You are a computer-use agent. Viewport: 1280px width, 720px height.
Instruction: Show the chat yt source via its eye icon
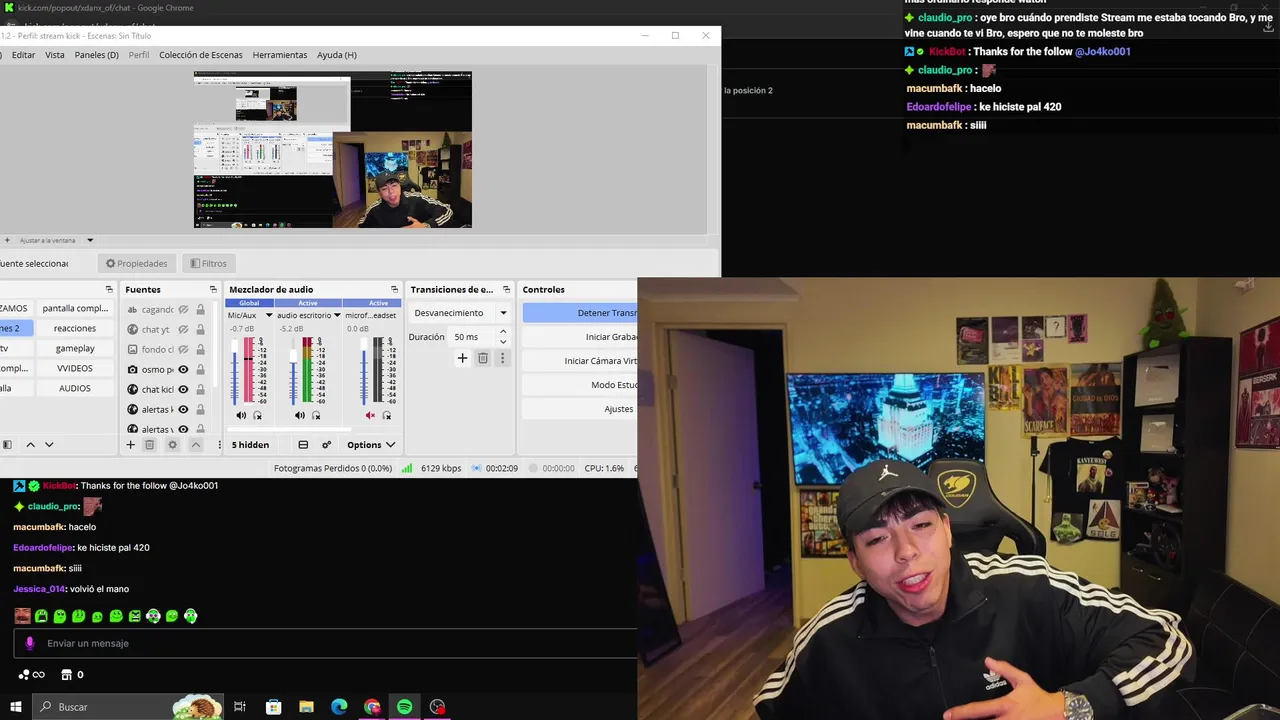(x=183, y=330)
